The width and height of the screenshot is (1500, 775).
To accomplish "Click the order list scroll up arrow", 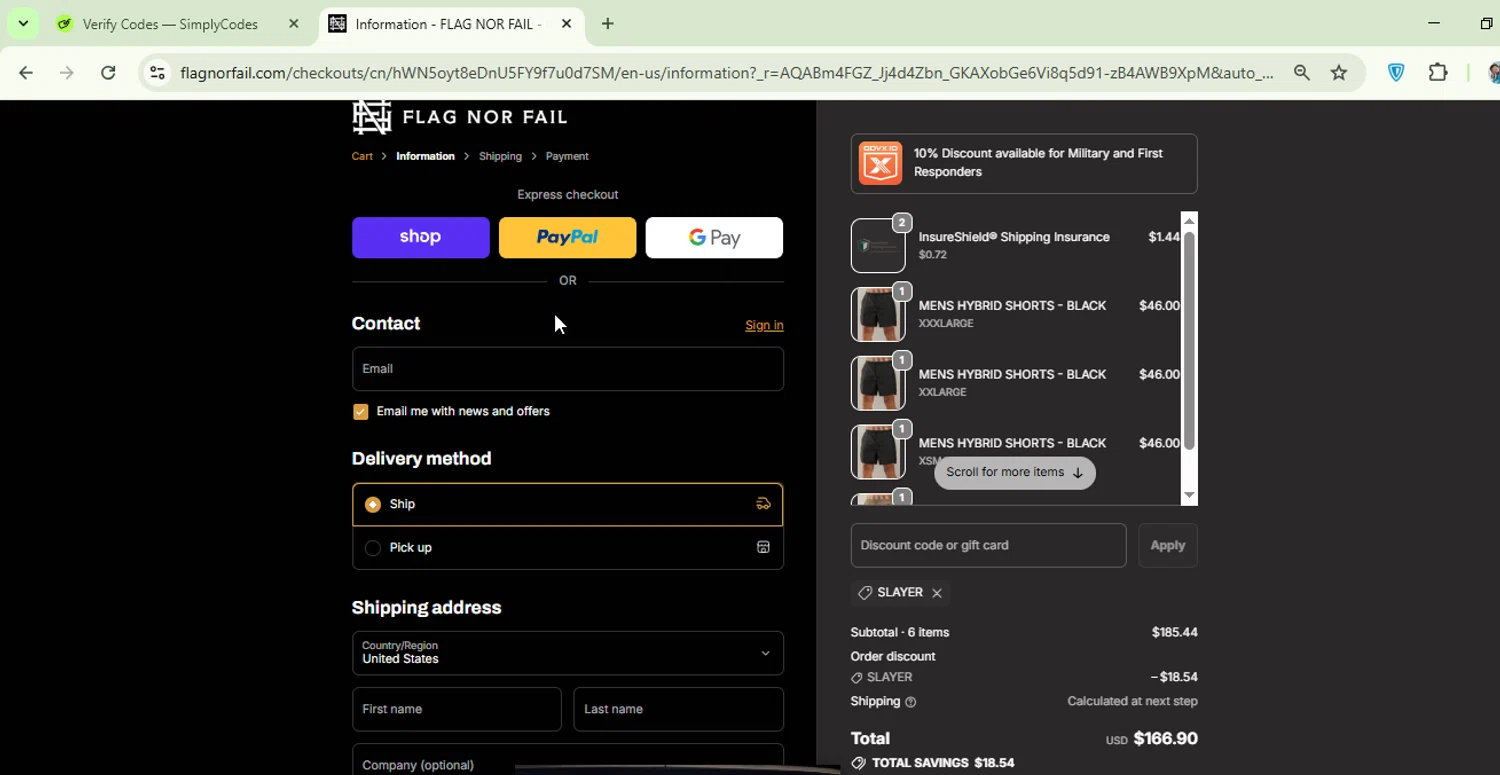I will tap(1189, 221).
